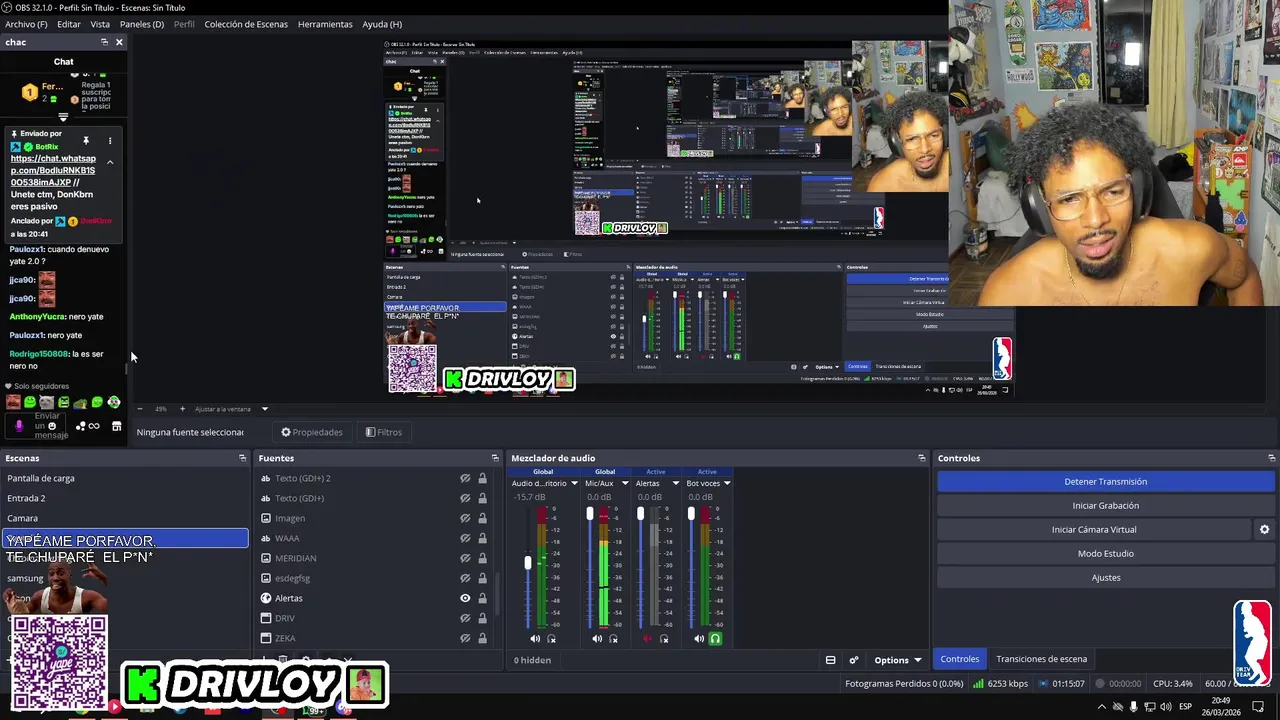Open advanced audio properties gear icon
This screenshot has height=720, width=1280.
tap(853, 660)
